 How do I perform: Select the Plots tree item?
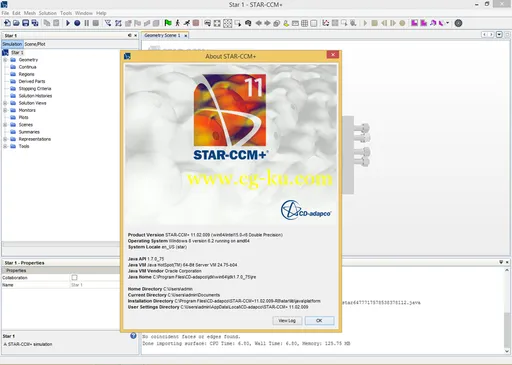point(23,117)
